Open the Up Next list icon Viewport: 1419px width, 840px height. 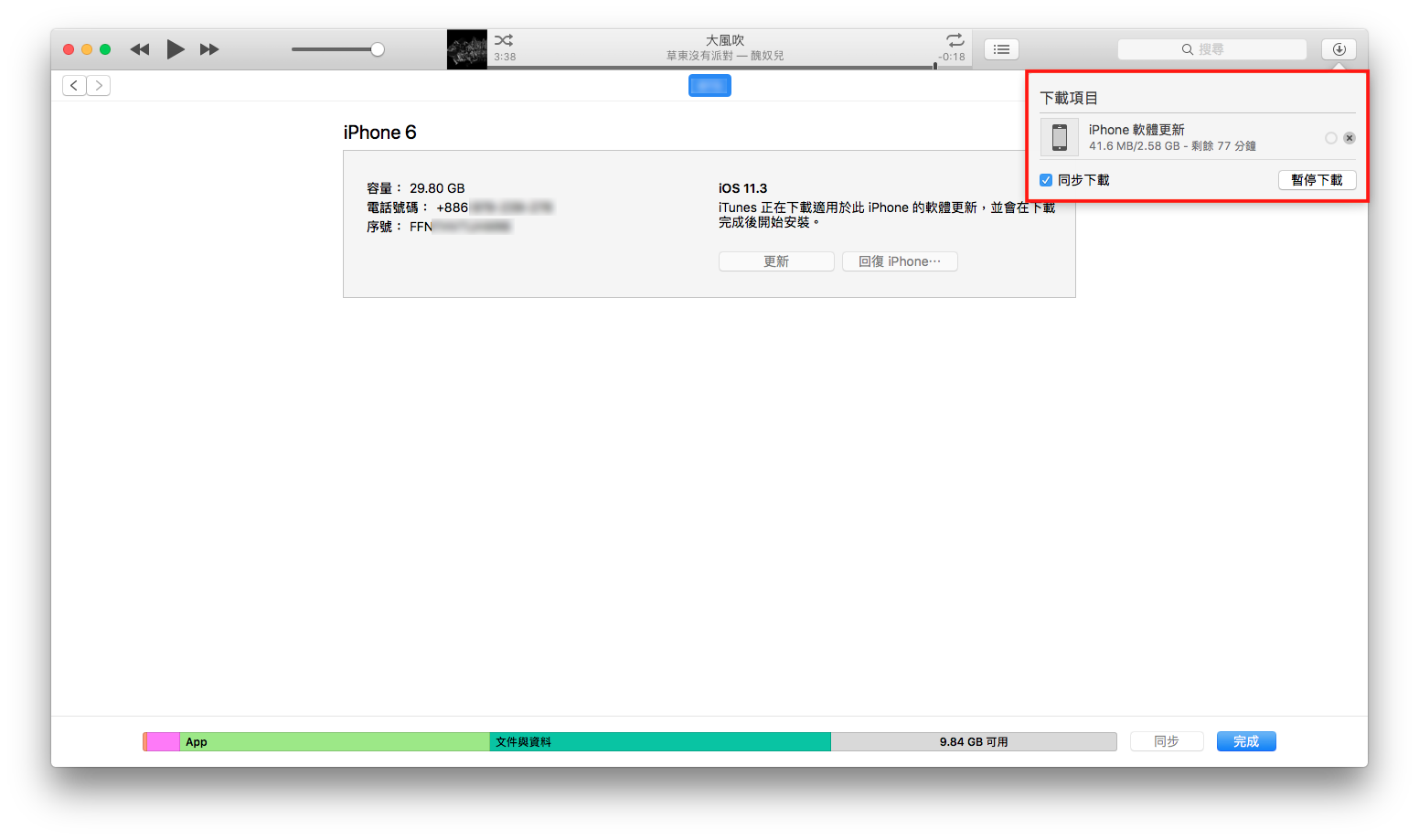click(x=1002, y=49)
